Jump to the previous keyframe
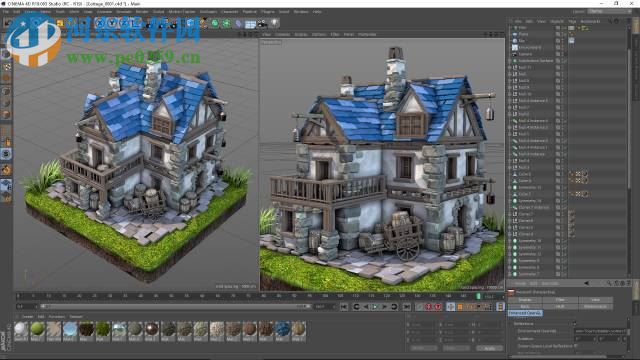The image size is (640, 360). click(356, 307)
